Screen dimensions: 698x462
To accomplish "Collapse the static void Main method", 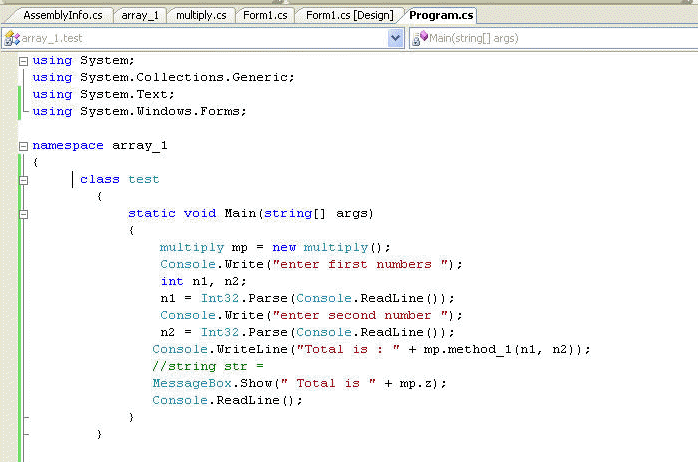I will pos(24,213).
